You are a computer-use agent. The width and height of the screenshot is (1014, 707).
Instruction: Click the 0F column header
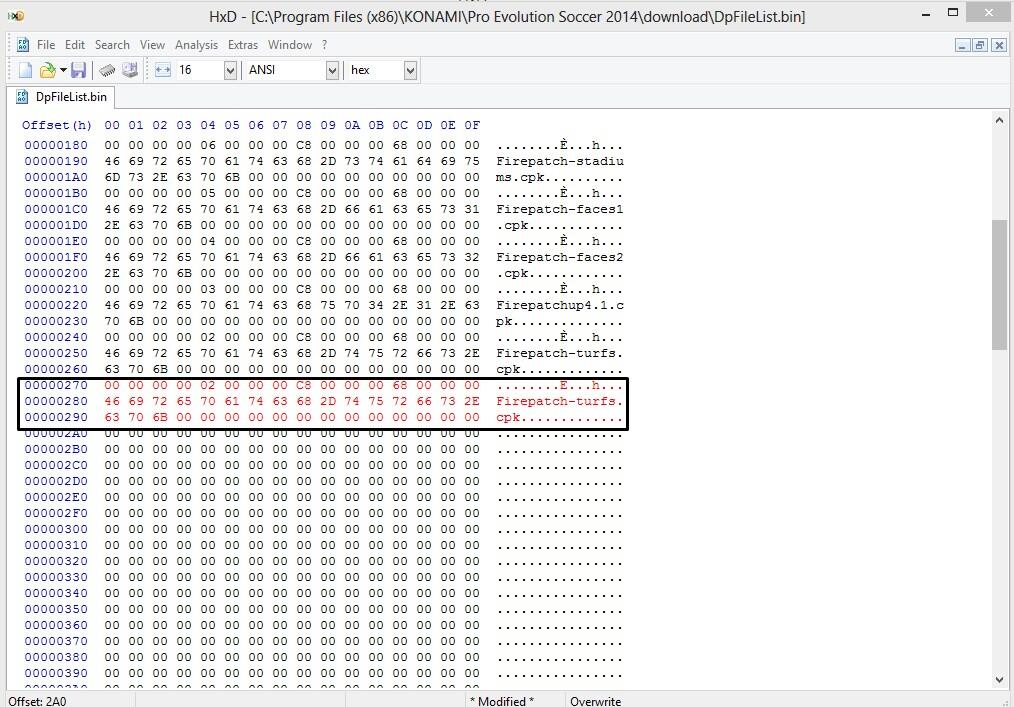click(x=472, y=125)
